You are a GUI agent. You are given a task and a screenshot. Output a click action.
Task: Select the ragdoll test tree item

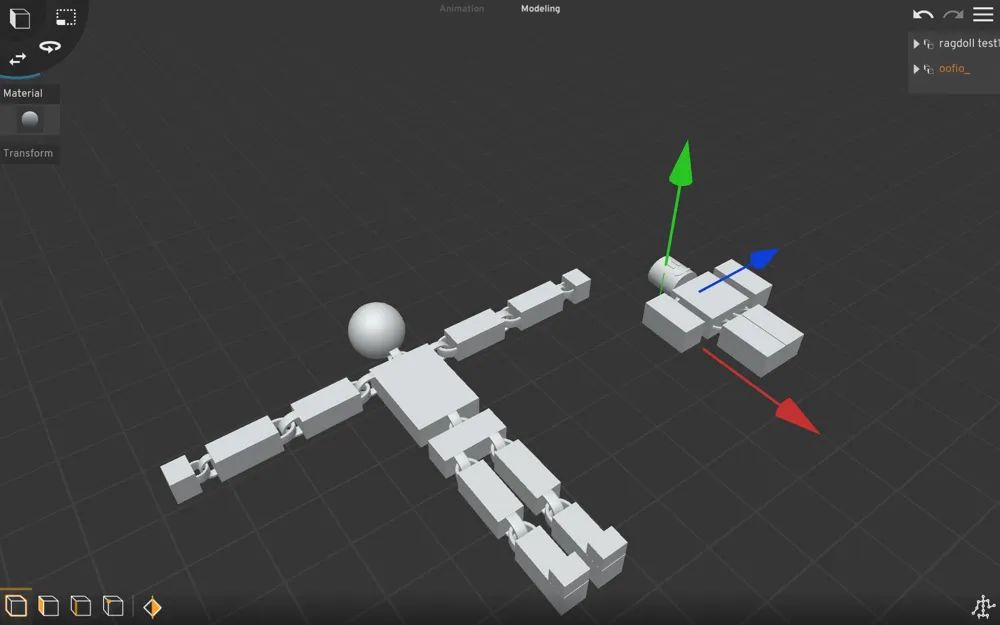pyautogui.click(x=969, y=43)
